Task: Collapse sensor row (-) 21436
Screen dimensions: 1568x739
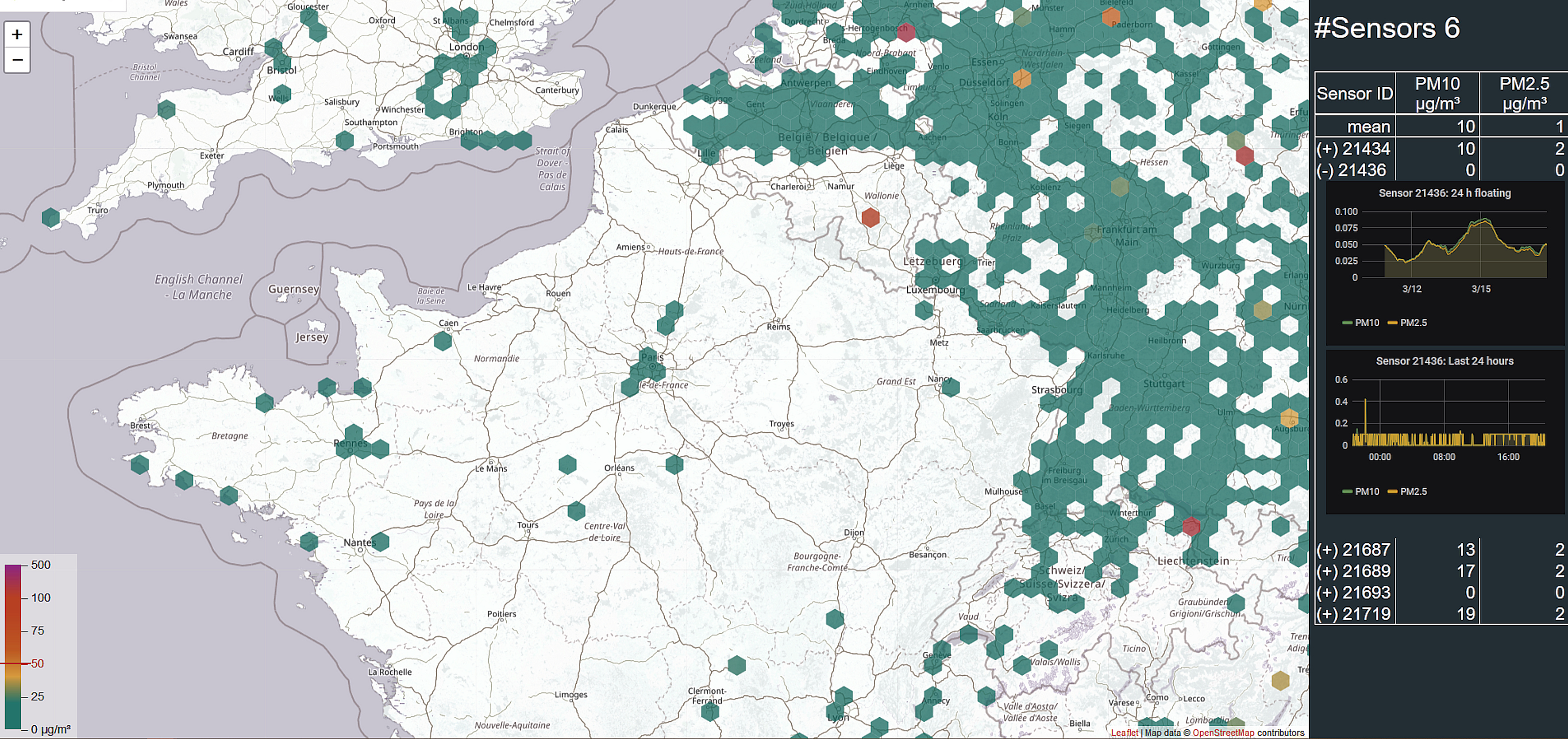Action: [1351, 170]
